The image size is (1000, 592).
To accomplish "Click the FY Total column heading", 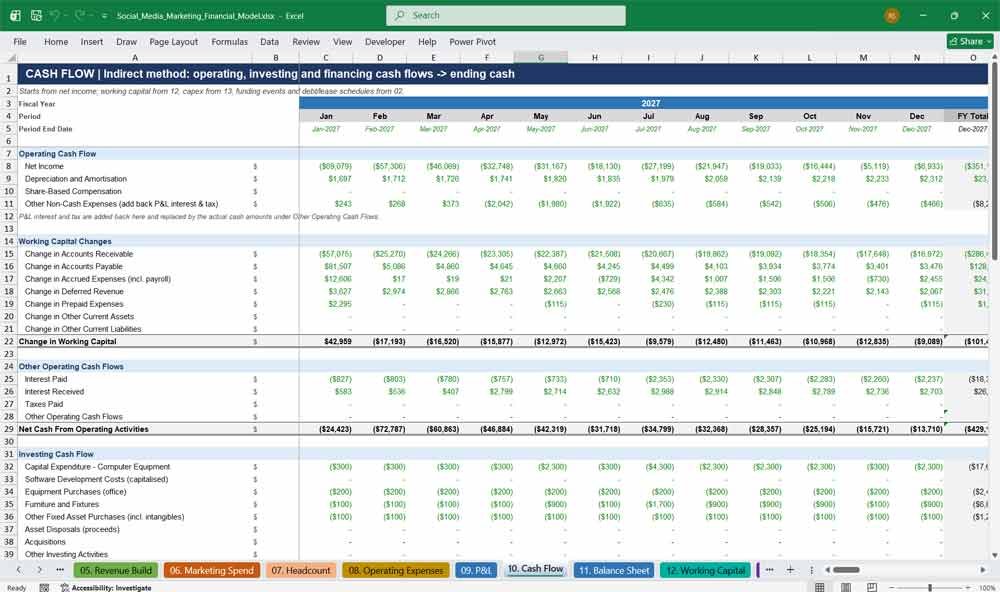I will [x=971, y=116].
